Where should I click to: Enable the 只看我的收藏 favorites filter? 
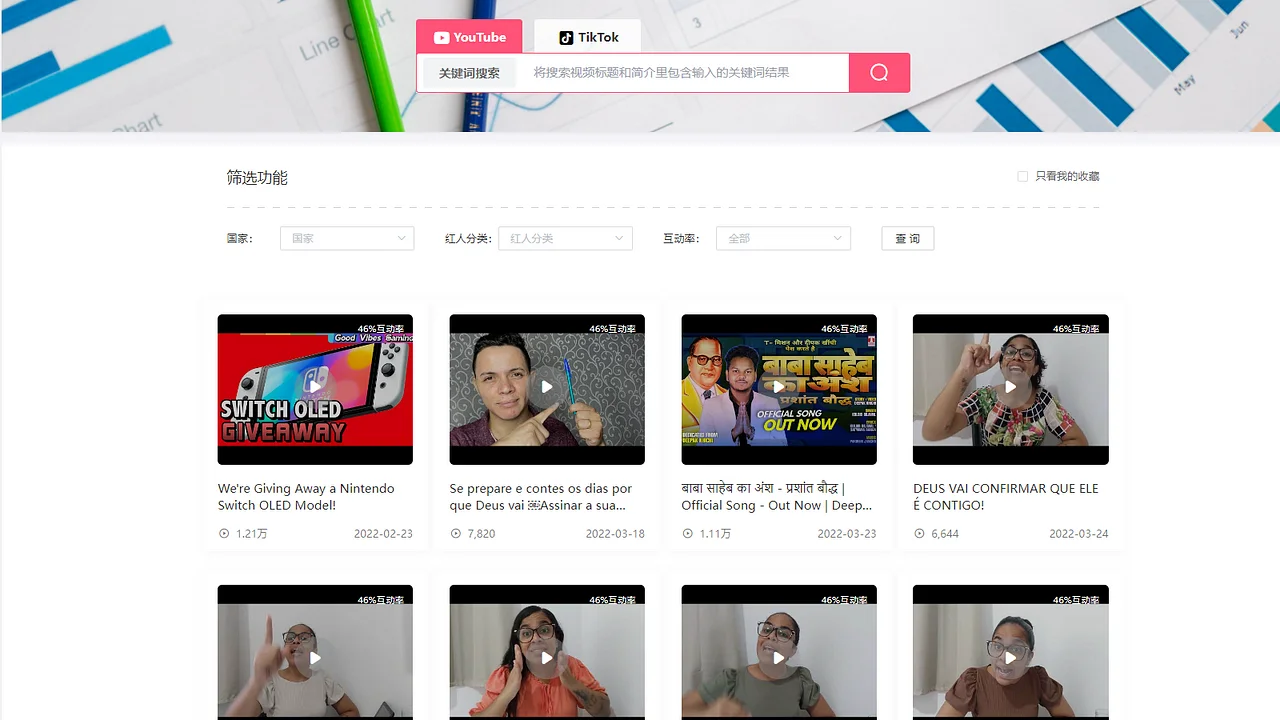pyautogui.click(x=1023, y=176)
